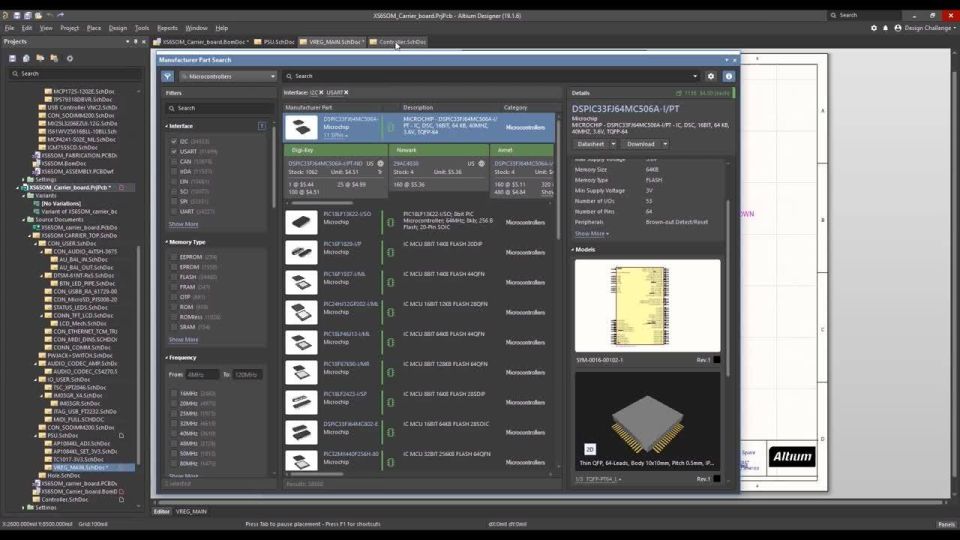Viewport: 960px width, 540px height.
Task: Check the EEPROM memory type filter
Action: [x=174, y=257]
